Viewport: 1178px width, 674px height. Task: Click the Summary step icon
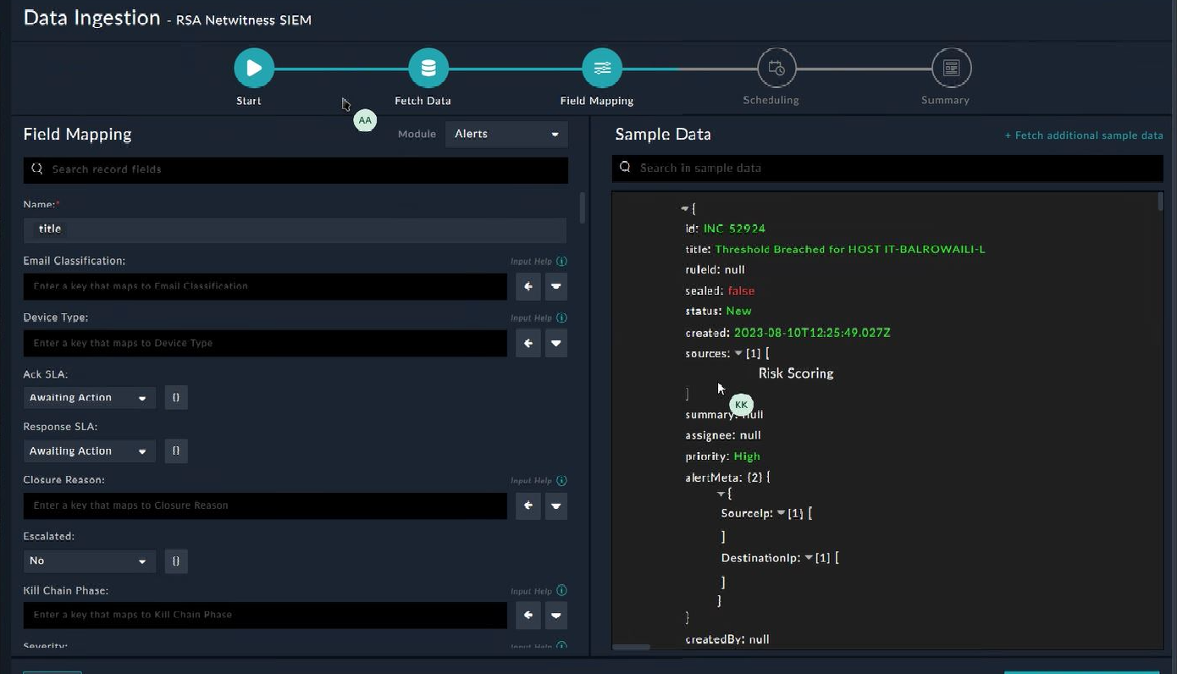[951, 68]
